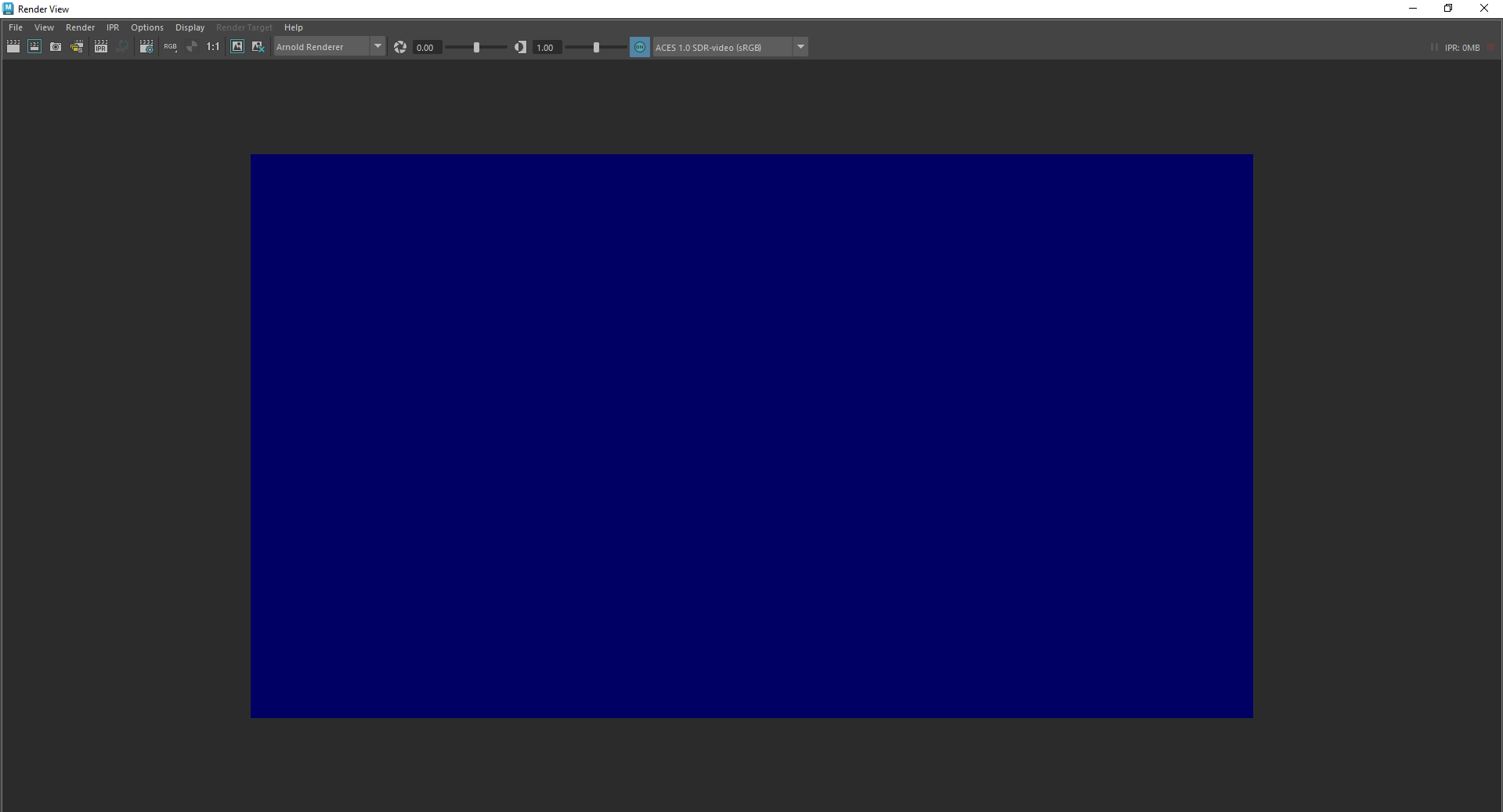
Task: Open the View menu
Action: pos(44,27)
